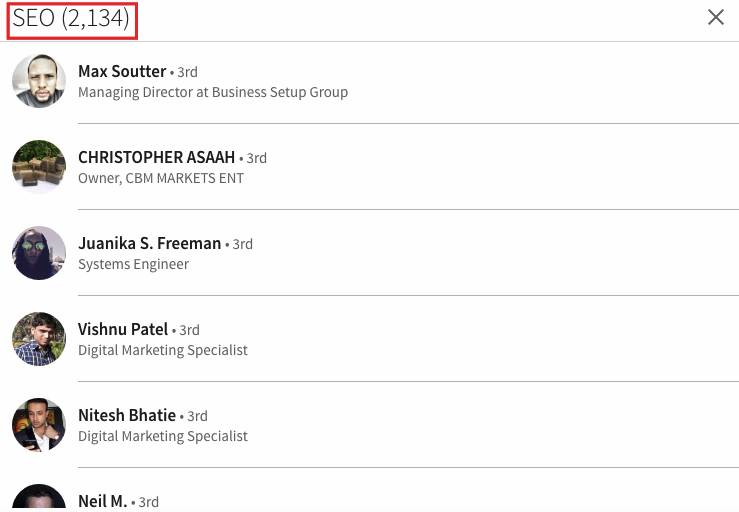The height and width of the screenshot is (512, 739).
Task: Open Neil M. name link
Action: [103, 501]
